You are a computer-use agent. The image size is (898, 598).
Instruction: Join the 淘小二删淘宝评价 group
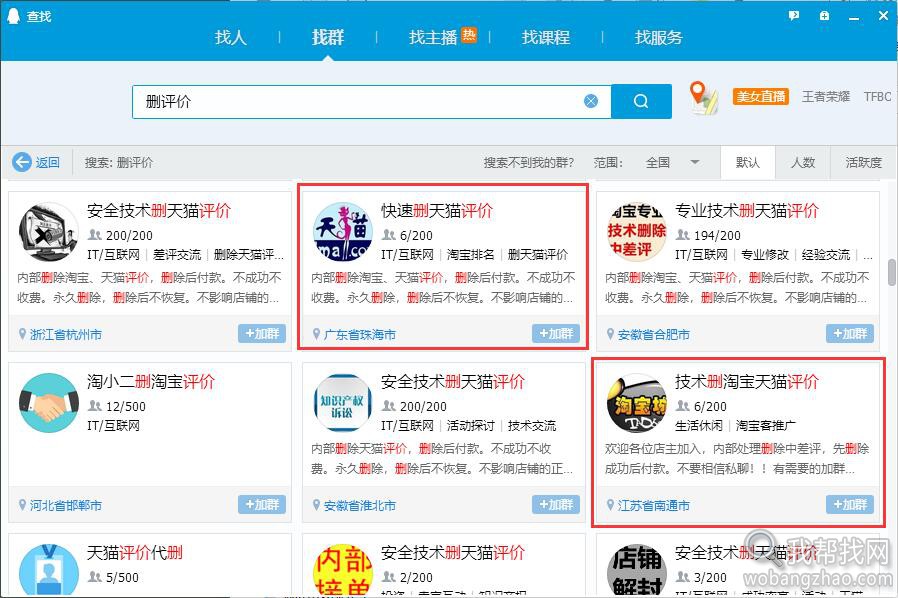(262, 505)
